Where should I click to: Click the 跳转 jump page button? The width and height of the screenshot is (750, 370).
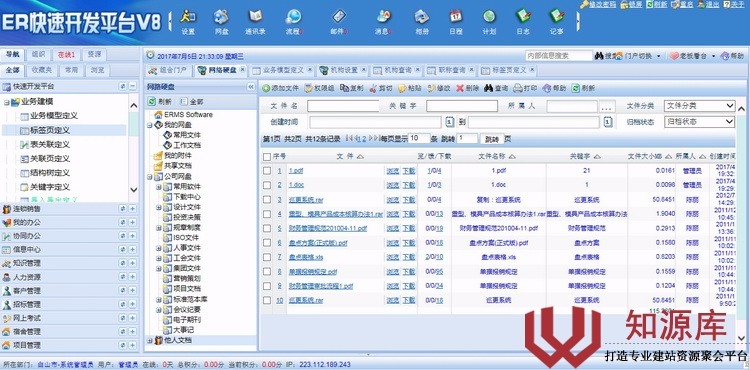tap(491, 139)
